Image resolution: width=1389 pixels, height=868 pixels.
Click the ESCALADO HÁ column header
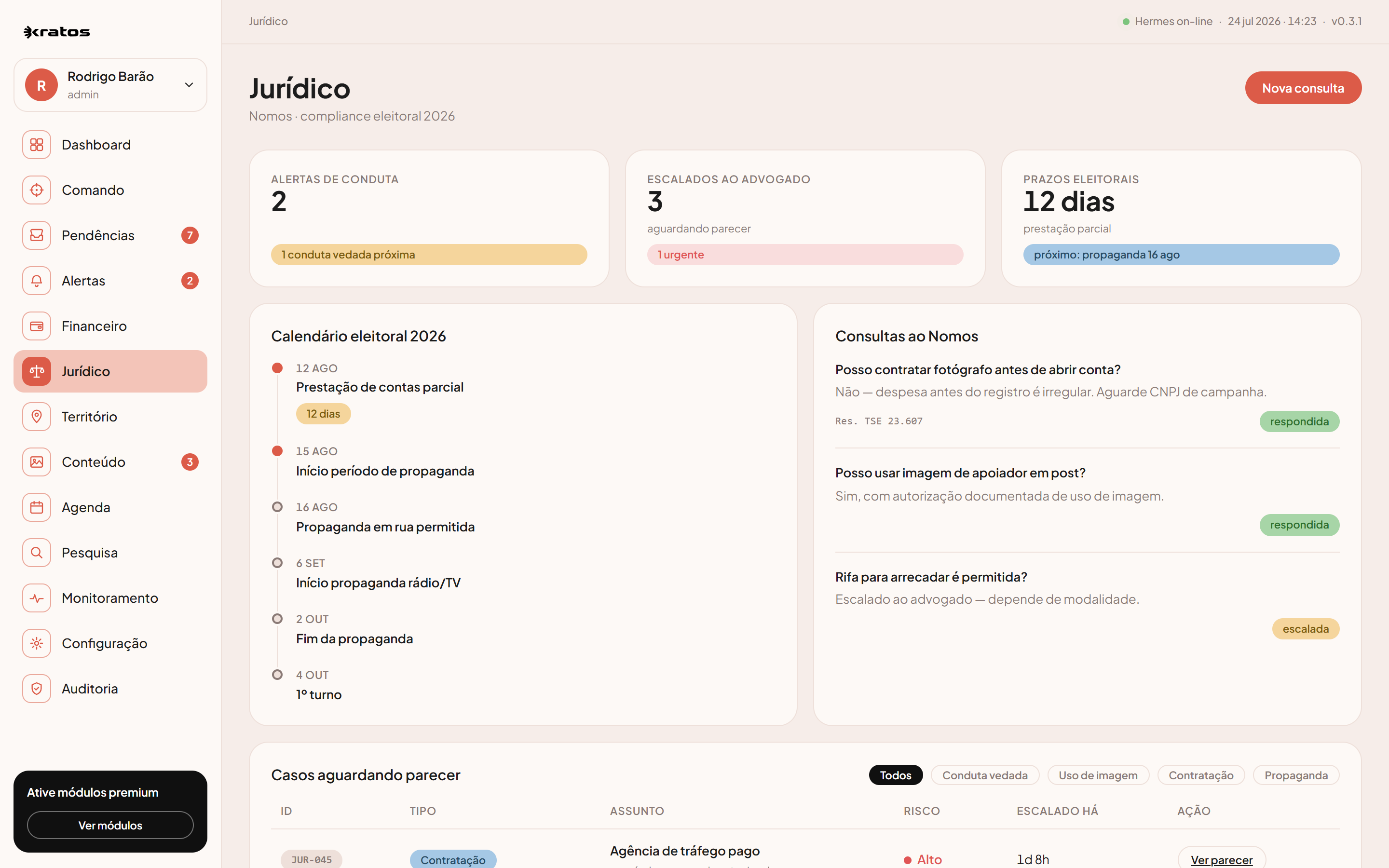pos(1057,811)
